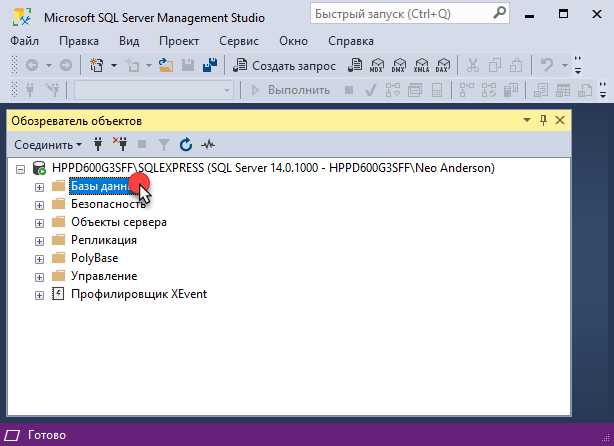Click the paste clipboard icon
The image size is (614, 446).
516,65
